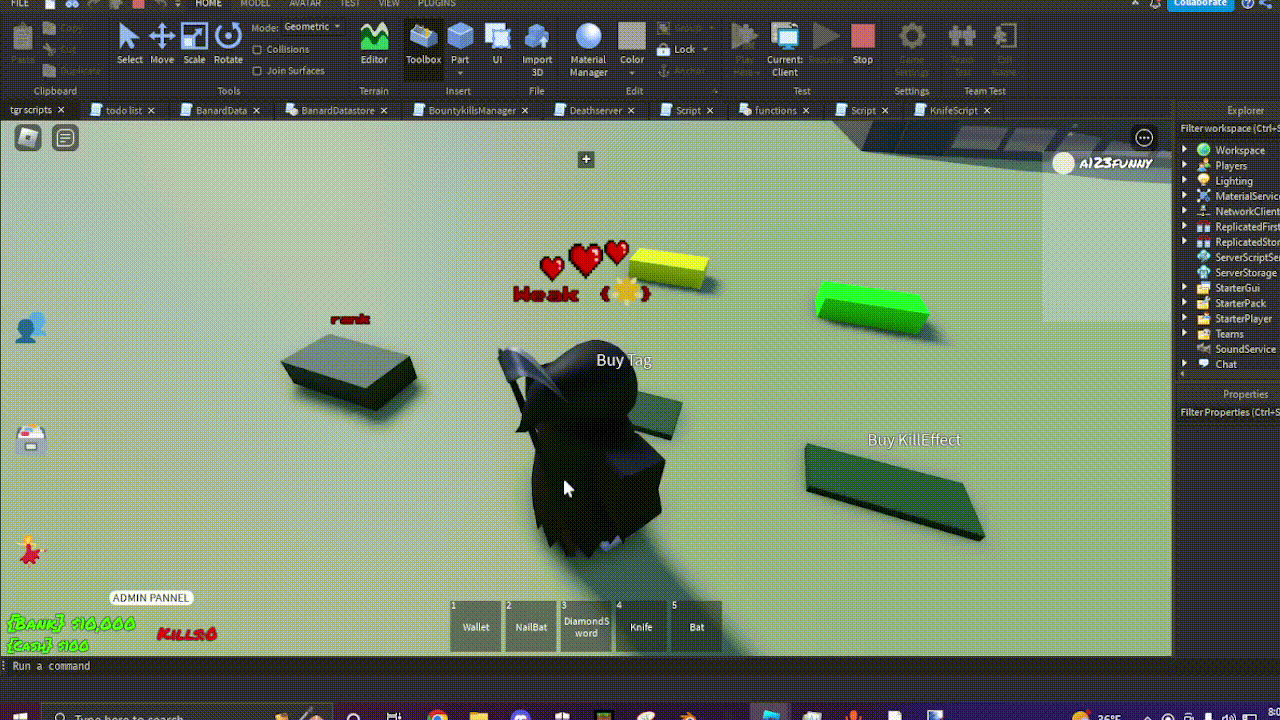Expand the Workspace tree node
This screenshot has width=1280, height=720.
[1185, 150]
